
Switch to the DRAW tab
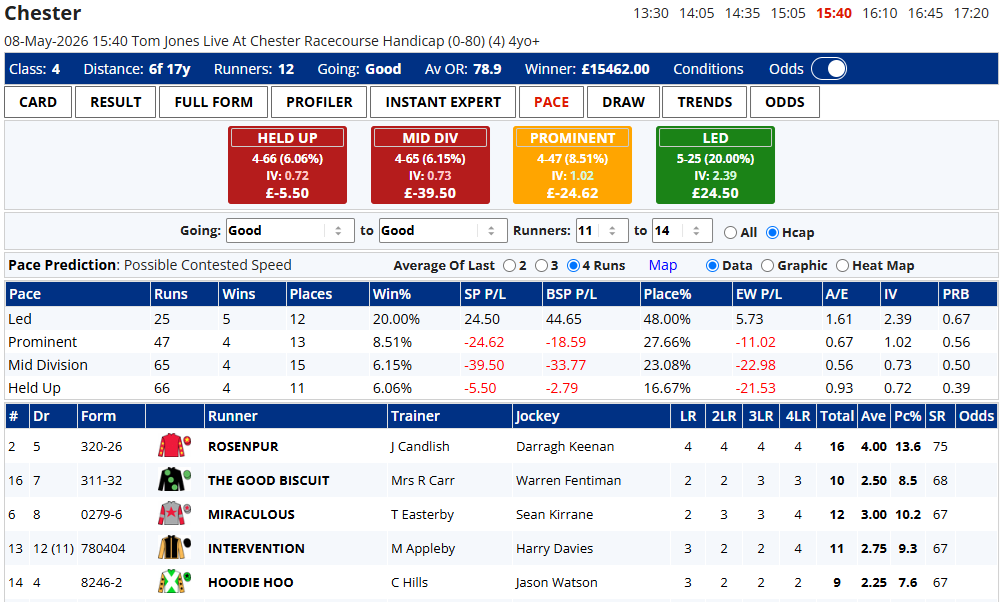624,102
